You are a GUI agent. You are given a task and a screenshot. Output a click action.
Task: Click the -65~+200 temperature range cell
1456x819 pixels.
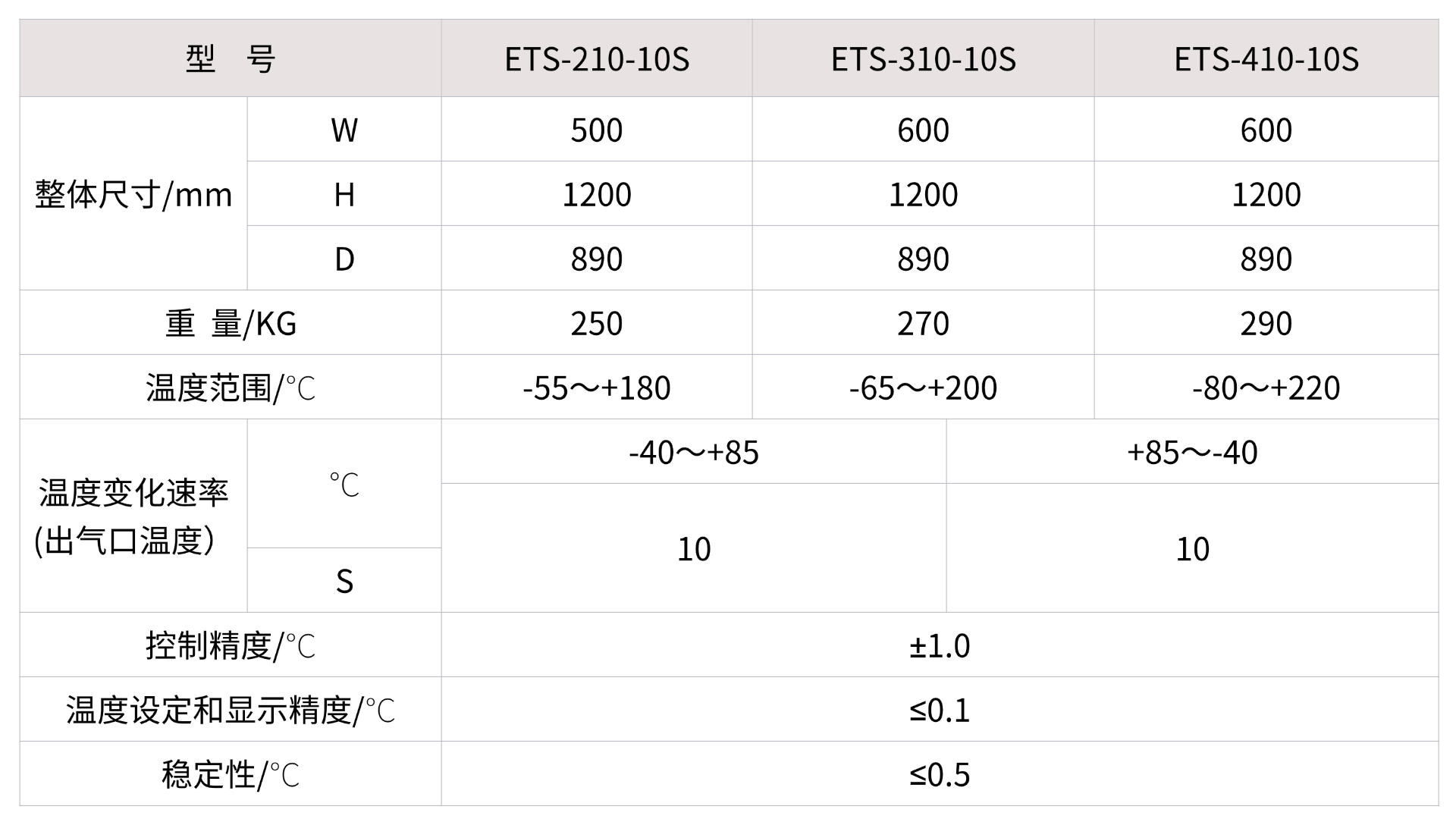pos(923,388)
